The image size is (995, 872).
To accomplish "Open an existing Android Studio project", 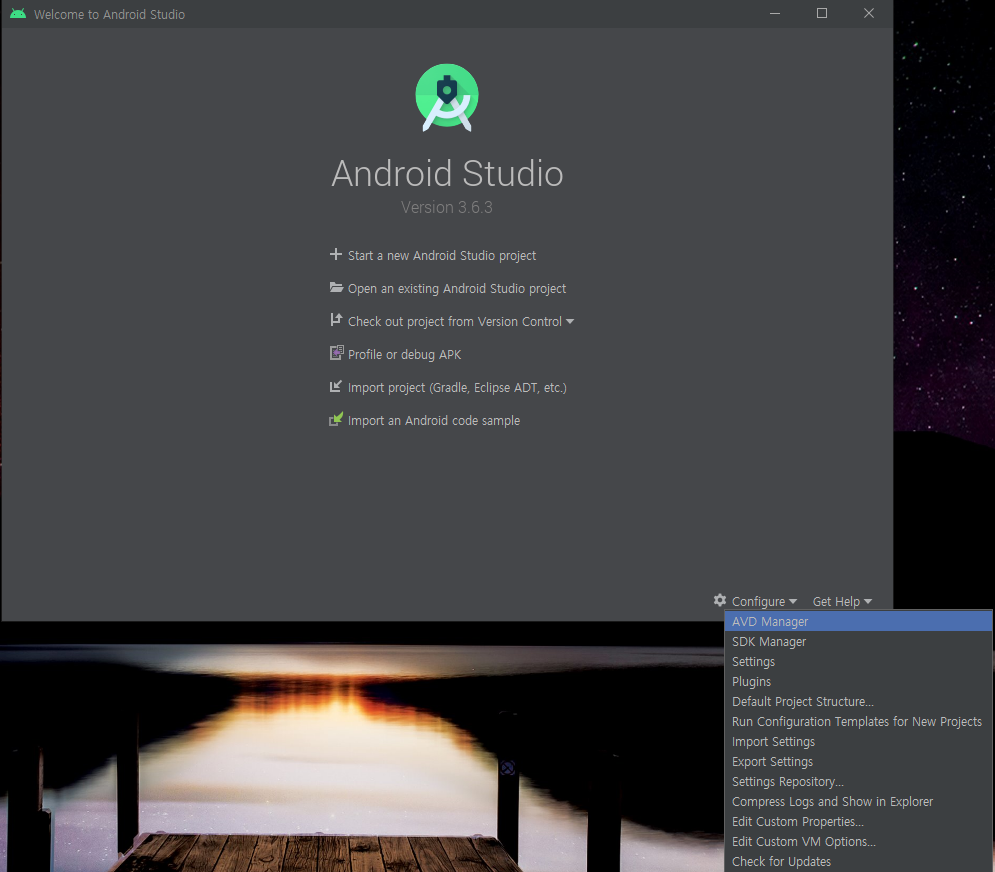I will click(457, 288).
